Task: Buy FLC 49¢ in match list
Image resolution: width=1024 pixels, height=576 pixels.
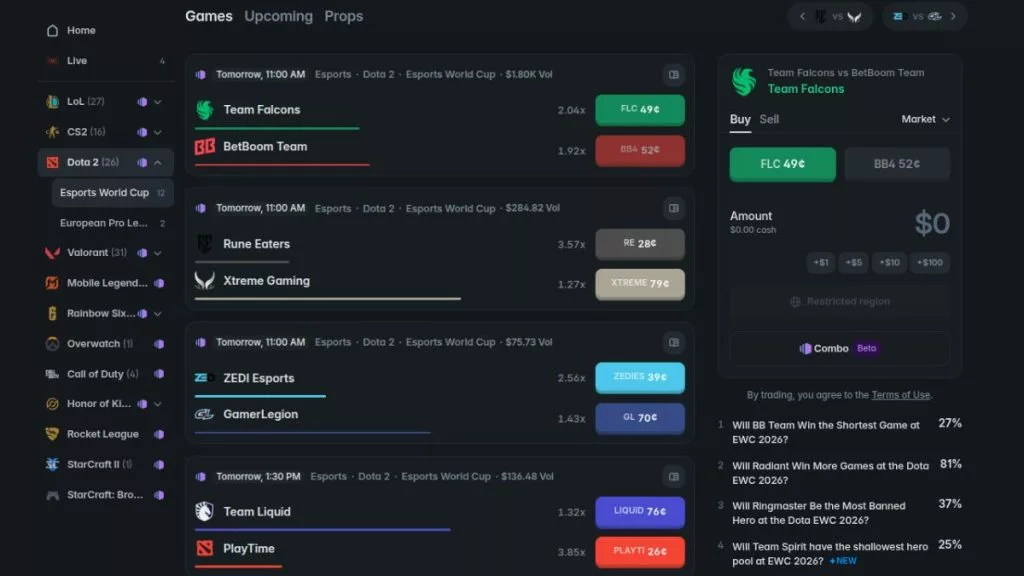Action: 640,110
